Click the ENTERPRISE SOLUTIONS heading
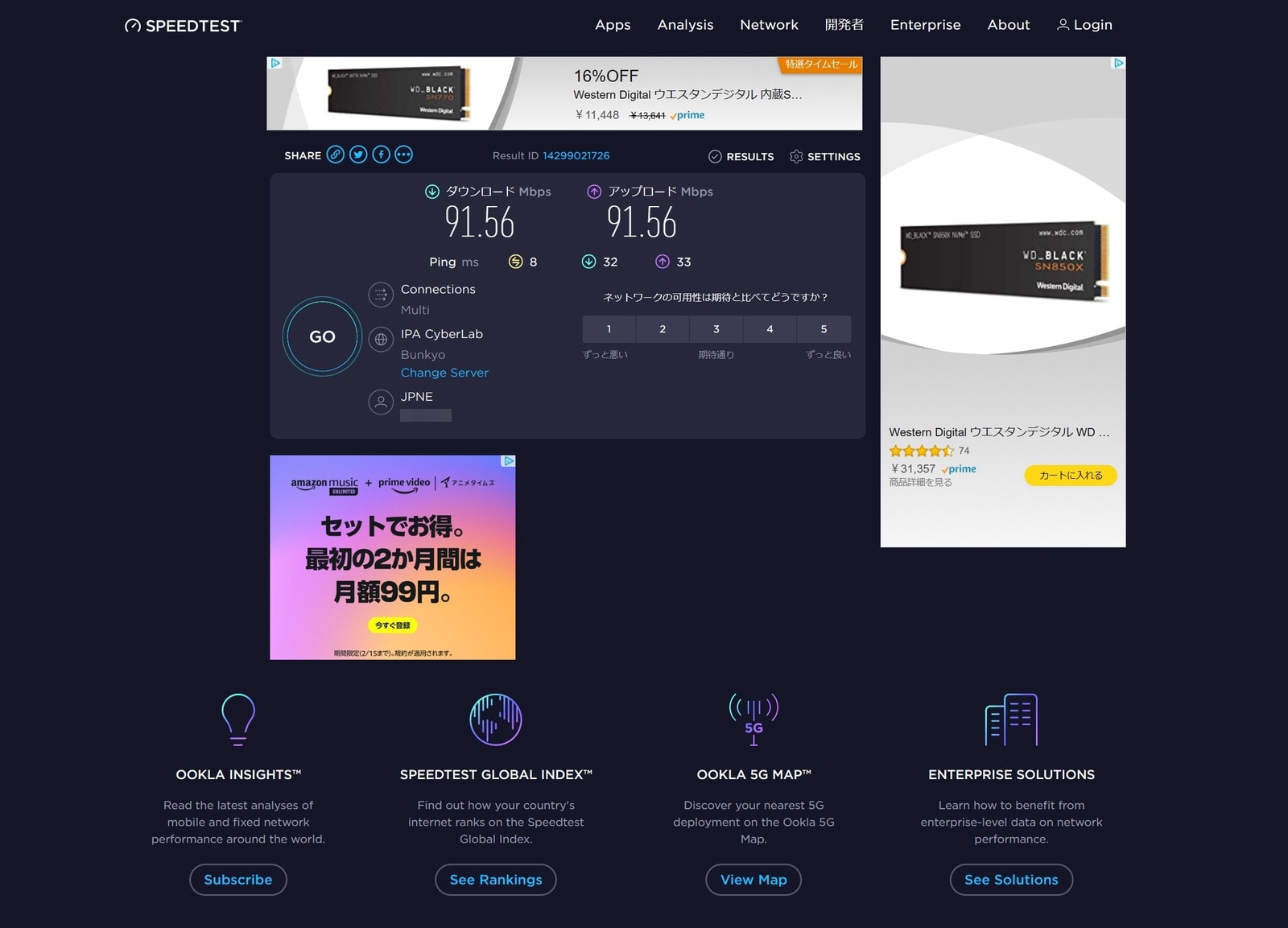 coord(1011,774)
